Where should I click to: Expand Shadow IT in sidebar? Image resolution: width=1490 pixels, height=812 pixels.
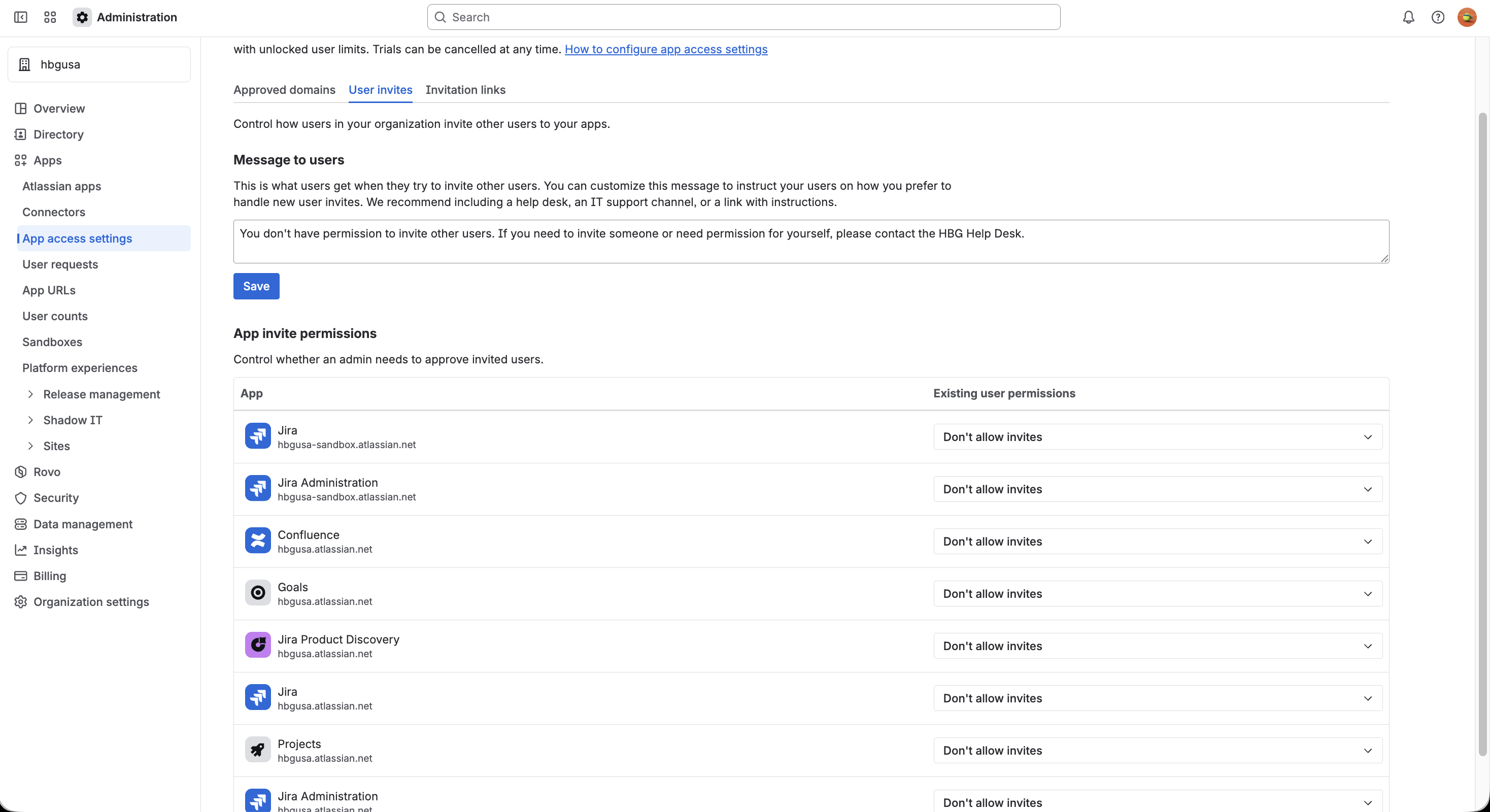click(x=30, y=420)
